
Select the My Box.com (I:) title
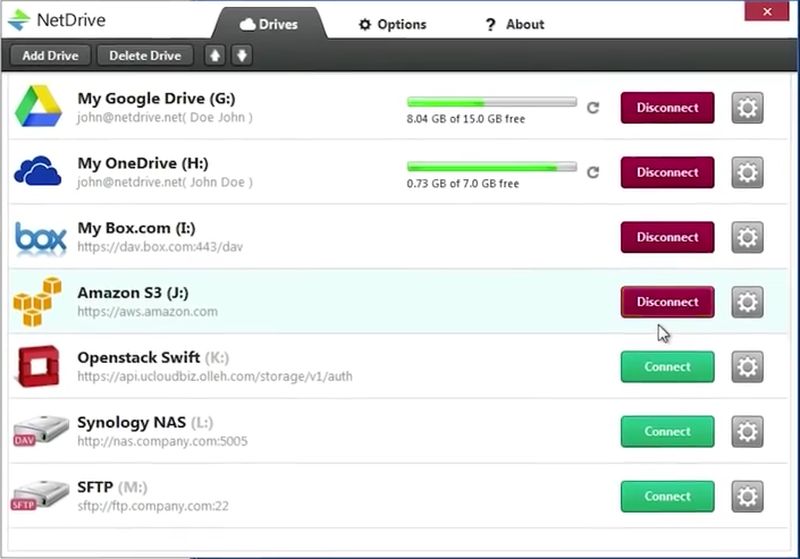(x=136, y=228)
